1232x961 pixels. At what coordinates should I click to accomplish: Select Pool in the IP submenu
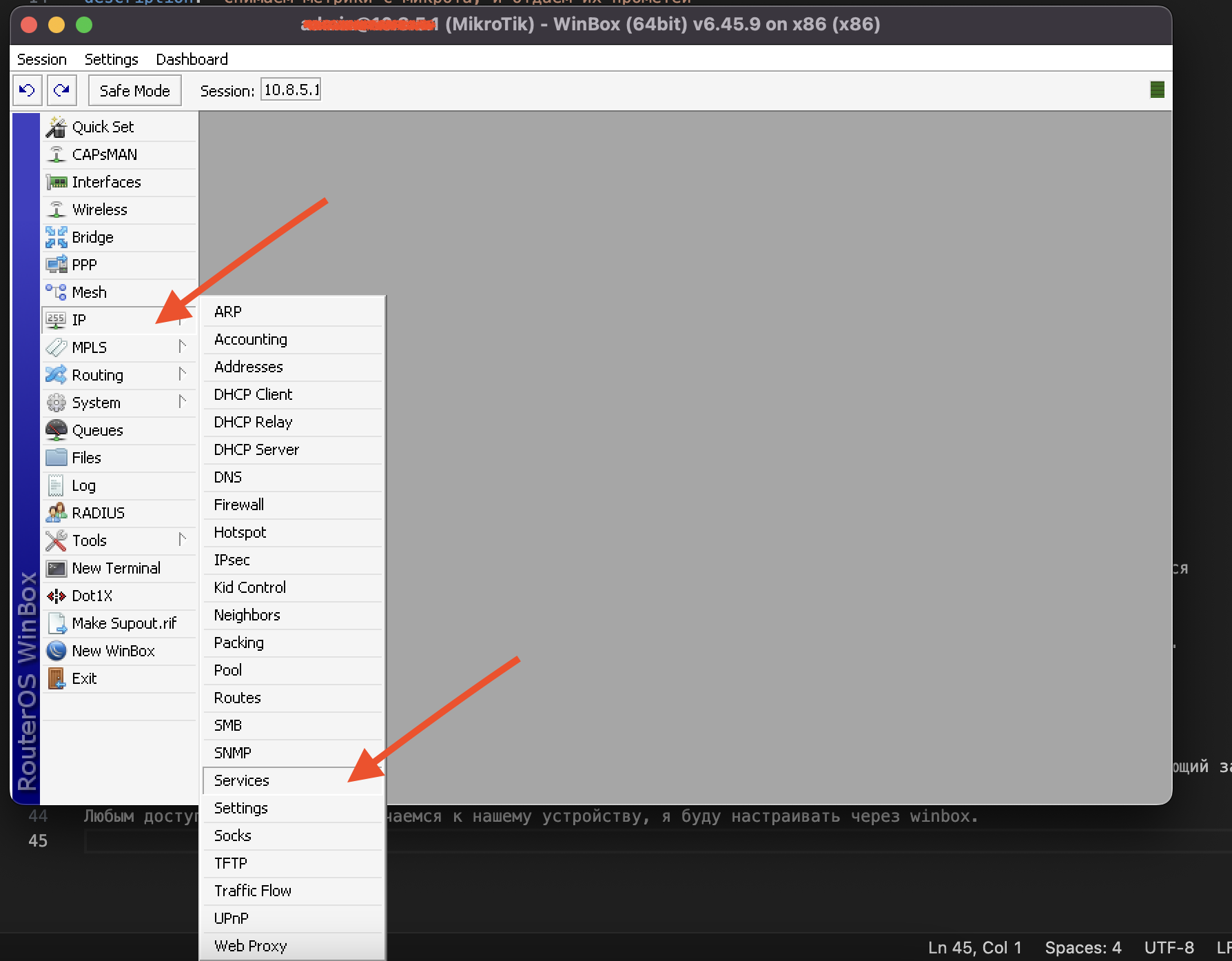pyautogui.click(x=293, y=670)
